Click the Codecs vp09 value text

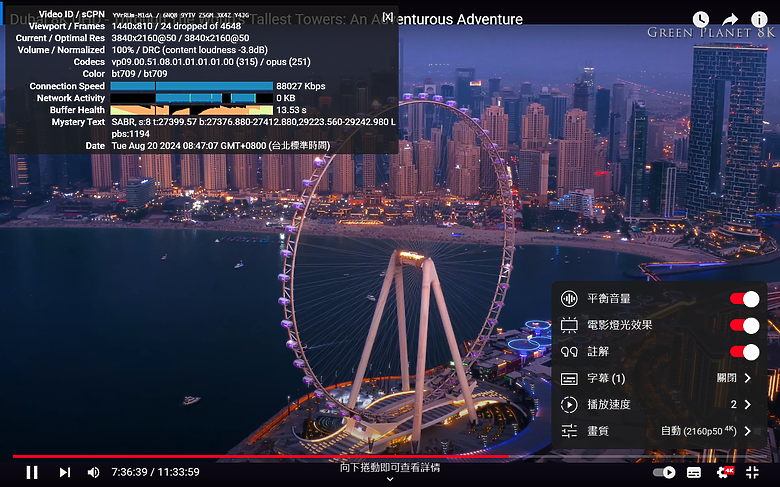(x=211, y=62)
